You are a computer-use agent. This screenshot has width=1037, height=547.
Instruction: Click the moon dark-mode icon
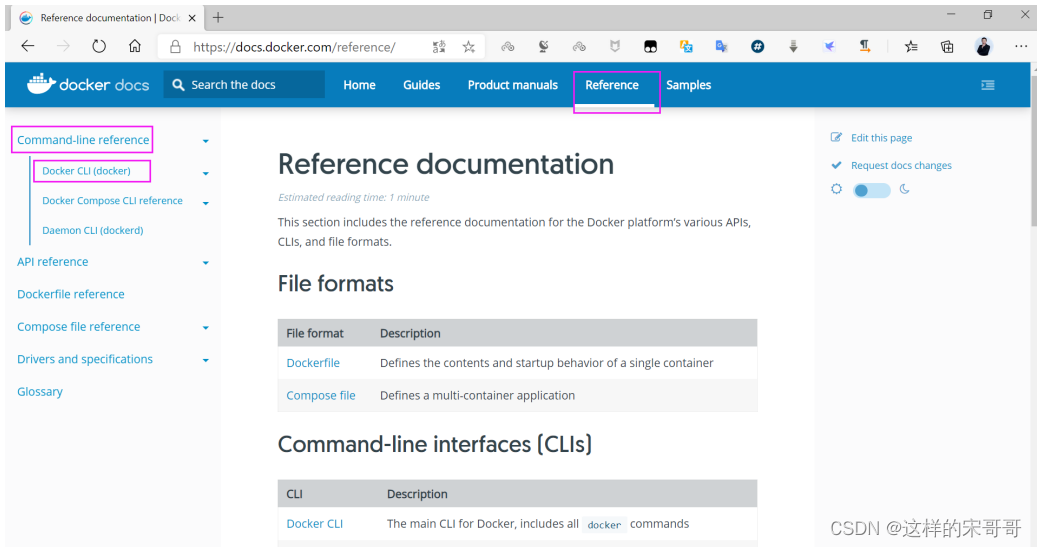[905, 189]
